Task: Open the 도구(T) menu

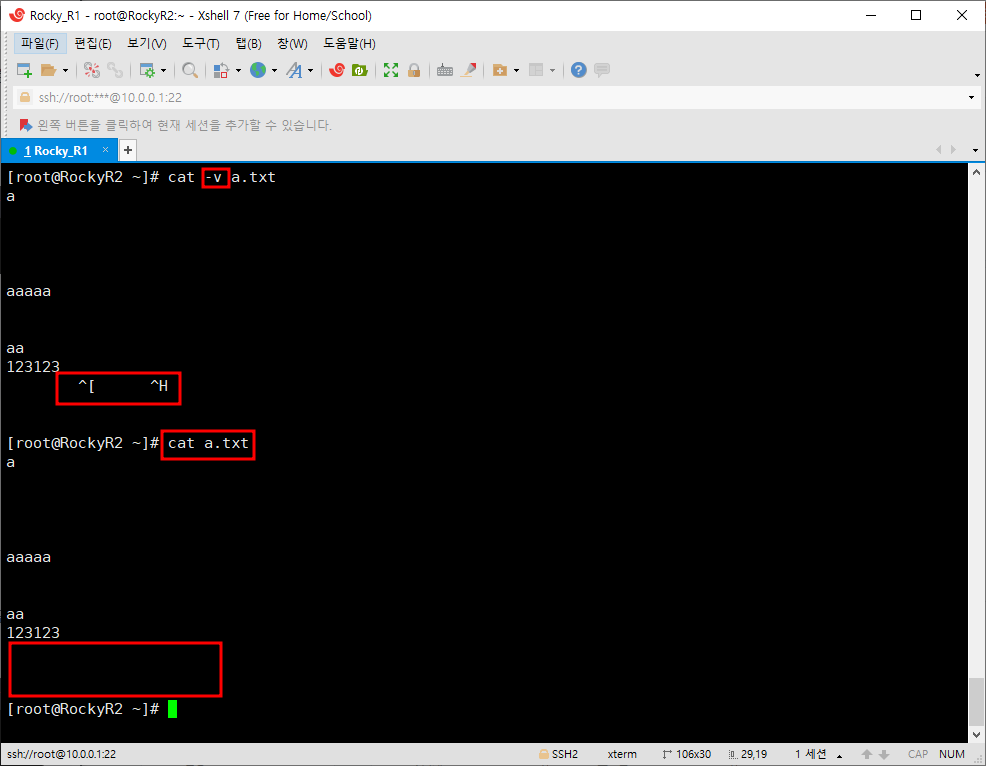Action: pyautogui.click(x=201, y=43)
